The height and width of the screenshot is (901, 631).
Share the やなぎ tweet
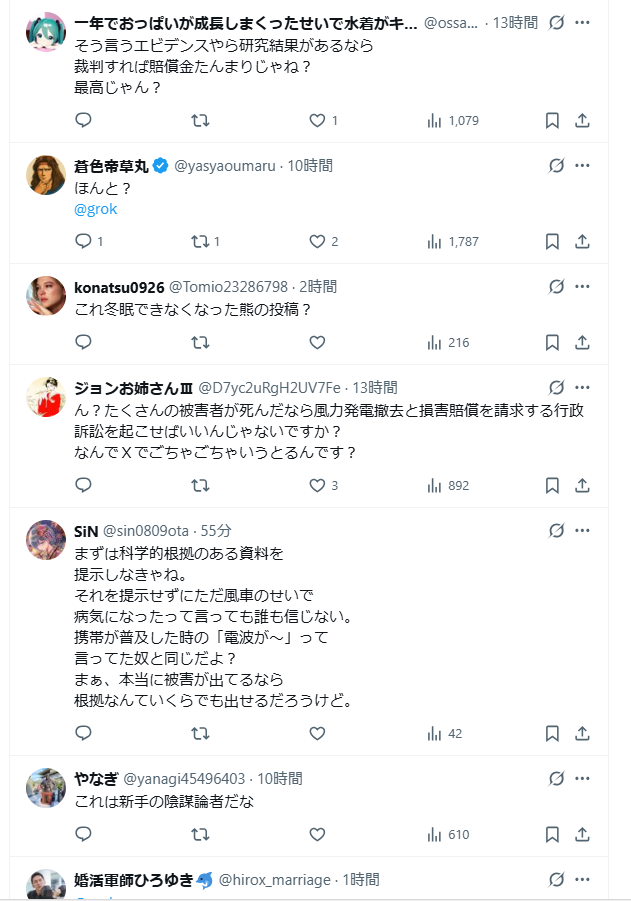[582, 834]
